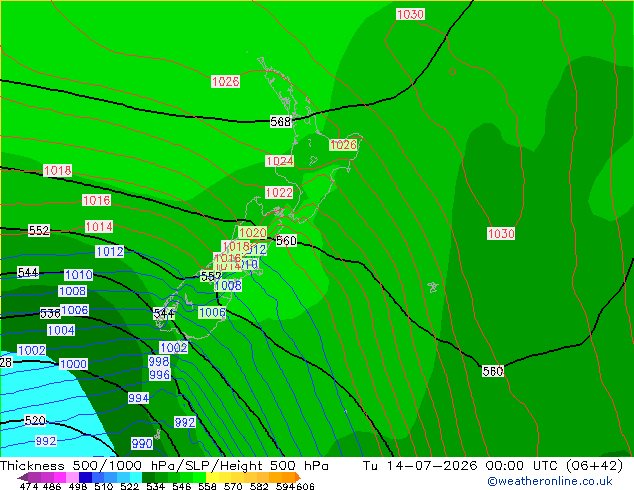Viewport: 634px width, 490px height.
Task: Click the legend value 582
Action: point(259,486)
